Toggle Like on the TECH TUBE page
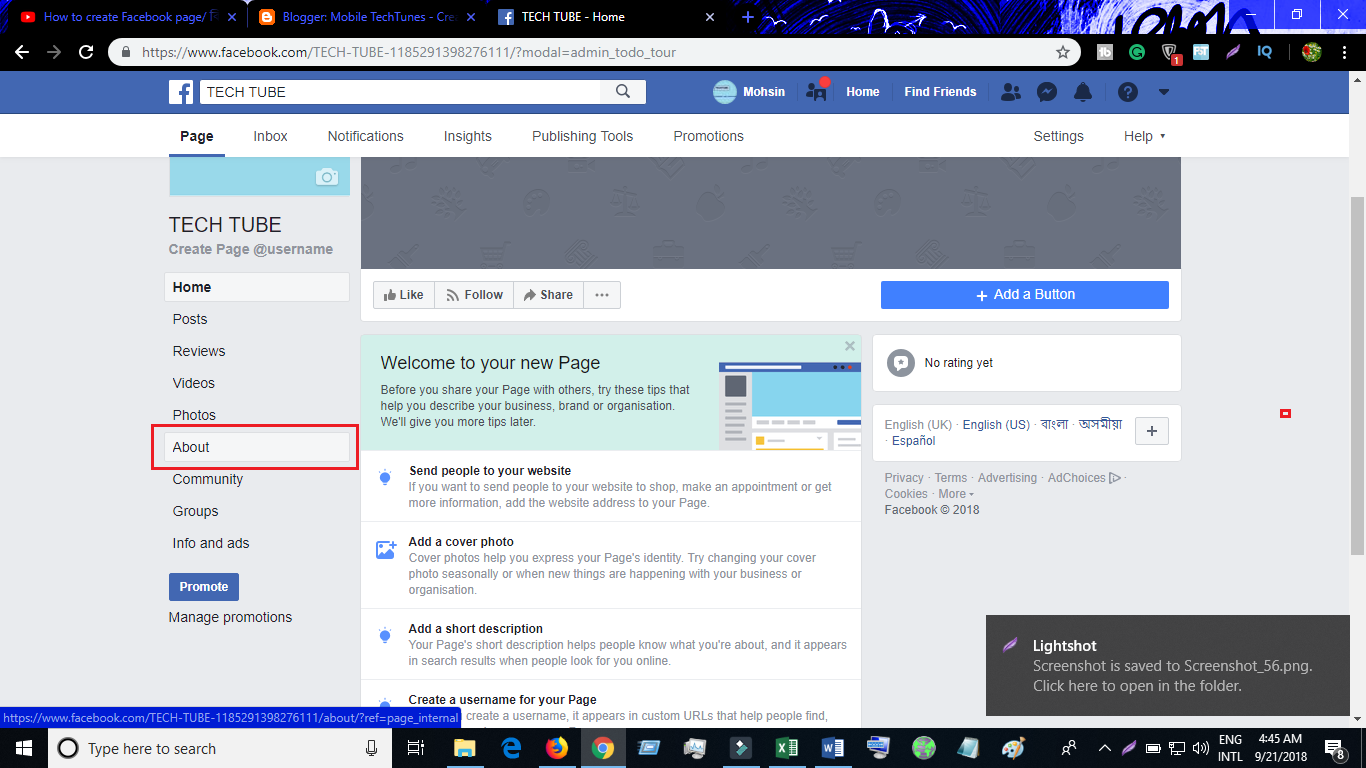The image size is (1366, 768). coord(403,295)
